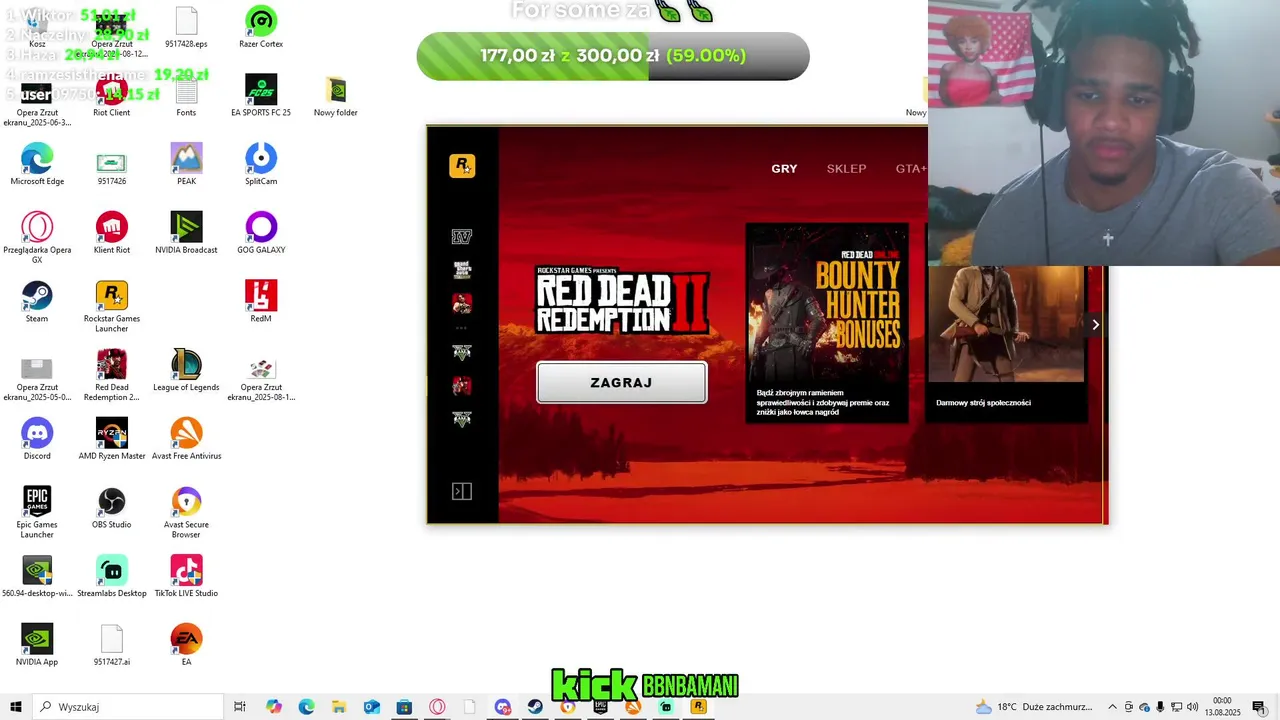1280x720 pixels.
Task: Open Discord desktop shortcut
Action: point(37,438)
